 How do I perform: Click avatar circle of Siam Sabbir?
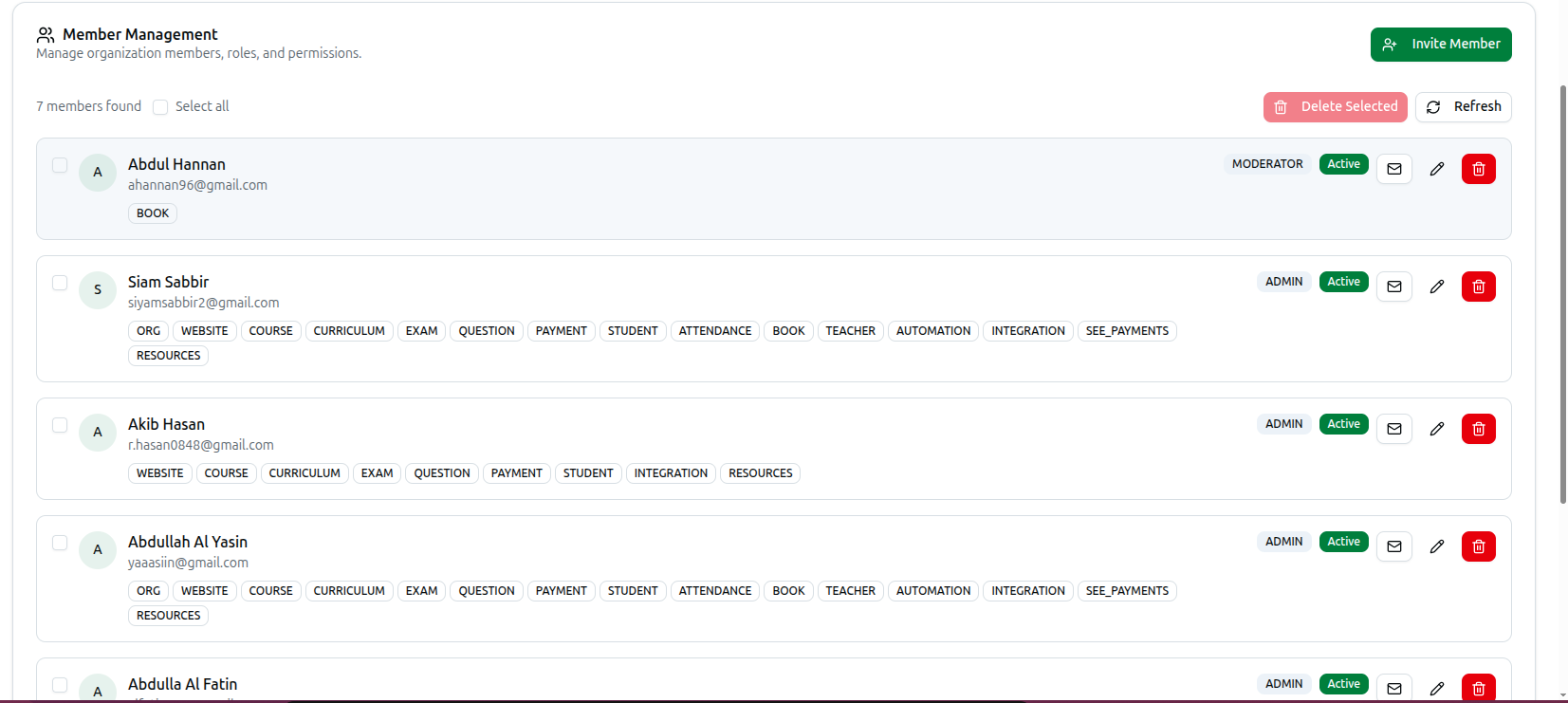(x=98, y=290)
